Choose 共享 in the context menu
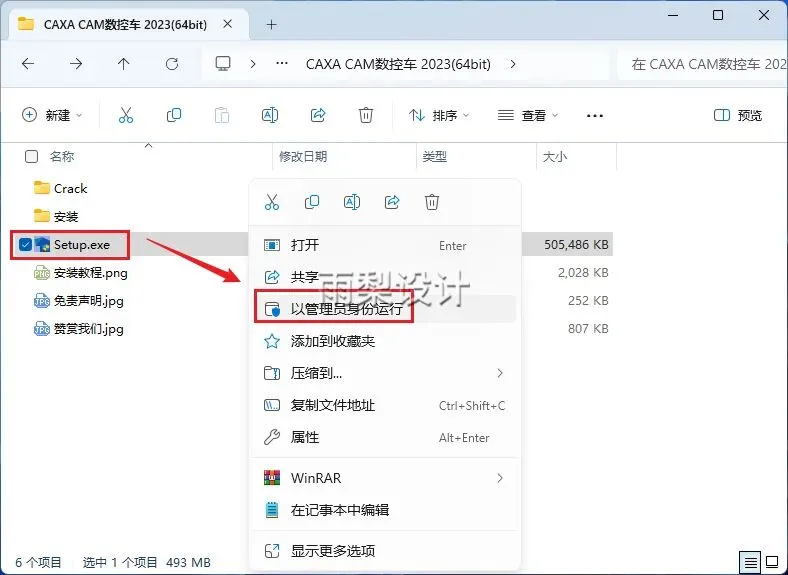 [385, 276]
